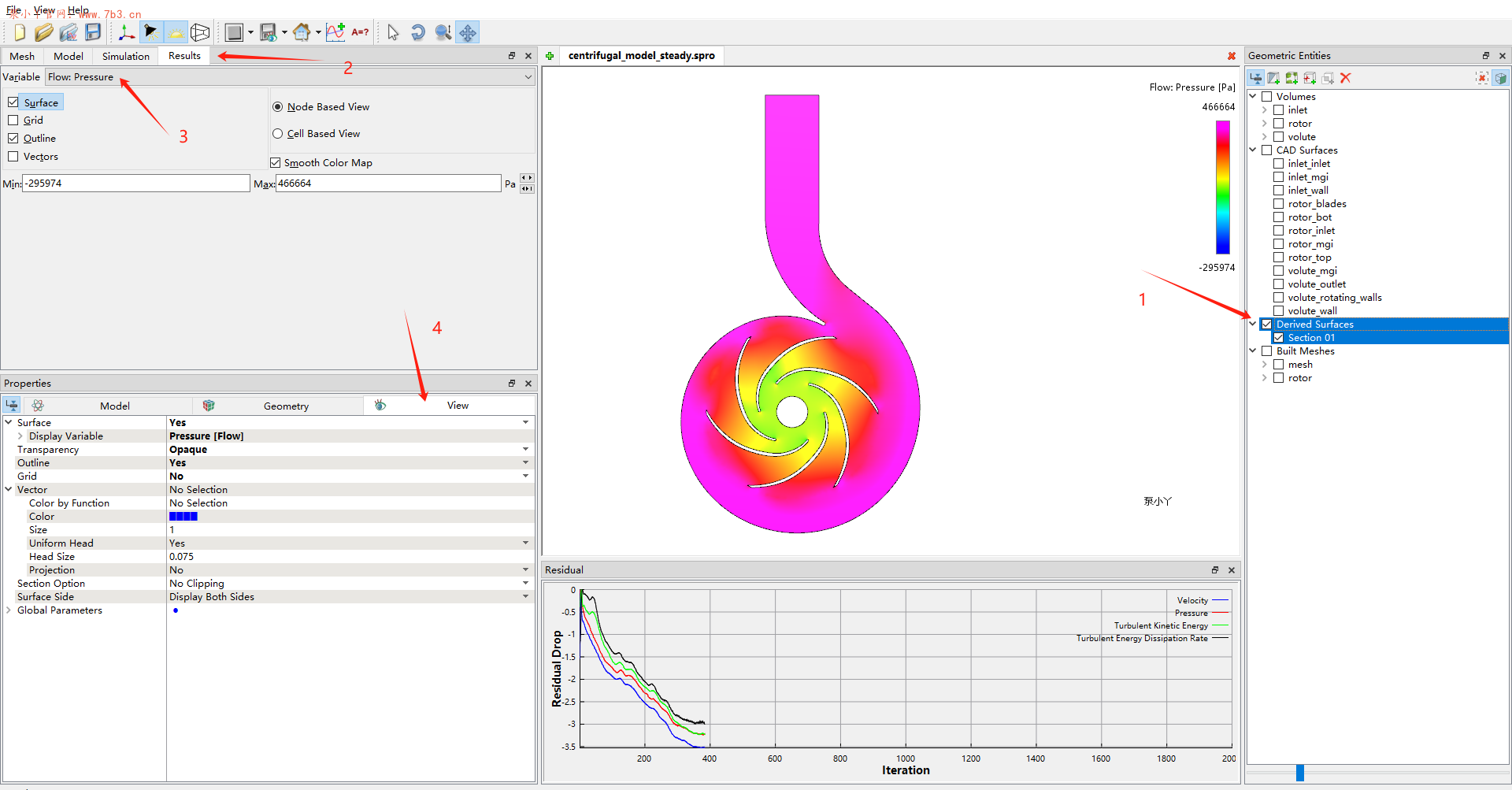Select the pan move tool
1512x790 pixels.
tap(468, 32)
